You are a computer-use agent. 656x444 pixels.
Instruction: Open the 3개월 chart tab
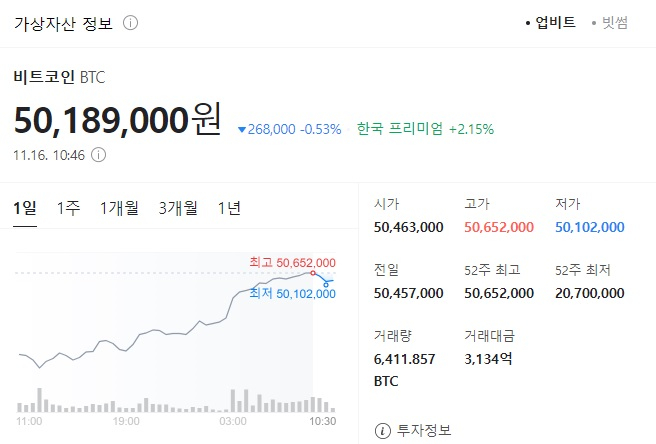(x=178, y=208)
